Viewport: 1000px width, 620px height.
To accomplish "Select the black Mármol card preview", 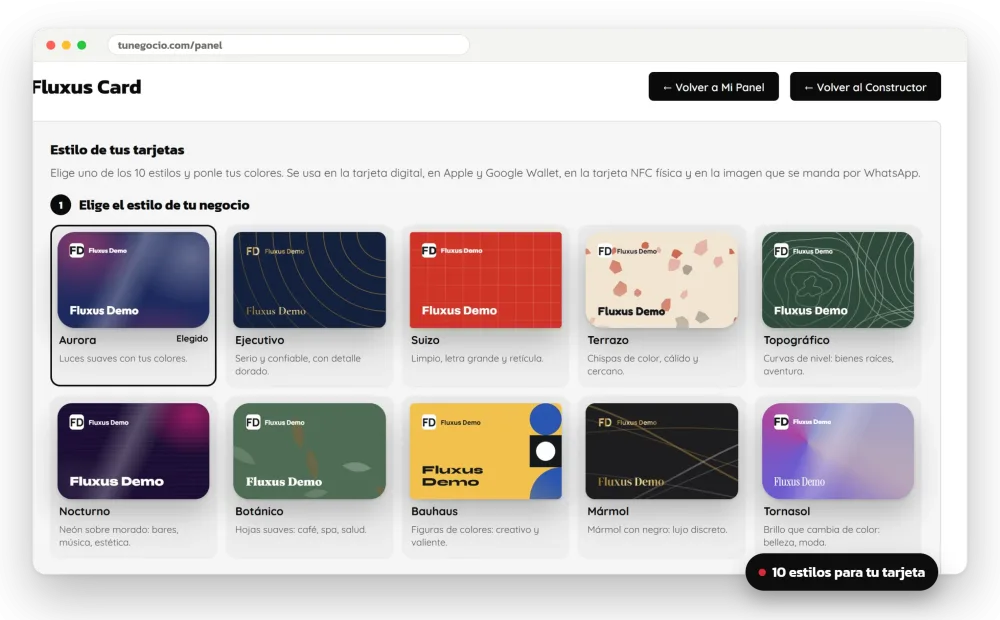I will point(661,451).
